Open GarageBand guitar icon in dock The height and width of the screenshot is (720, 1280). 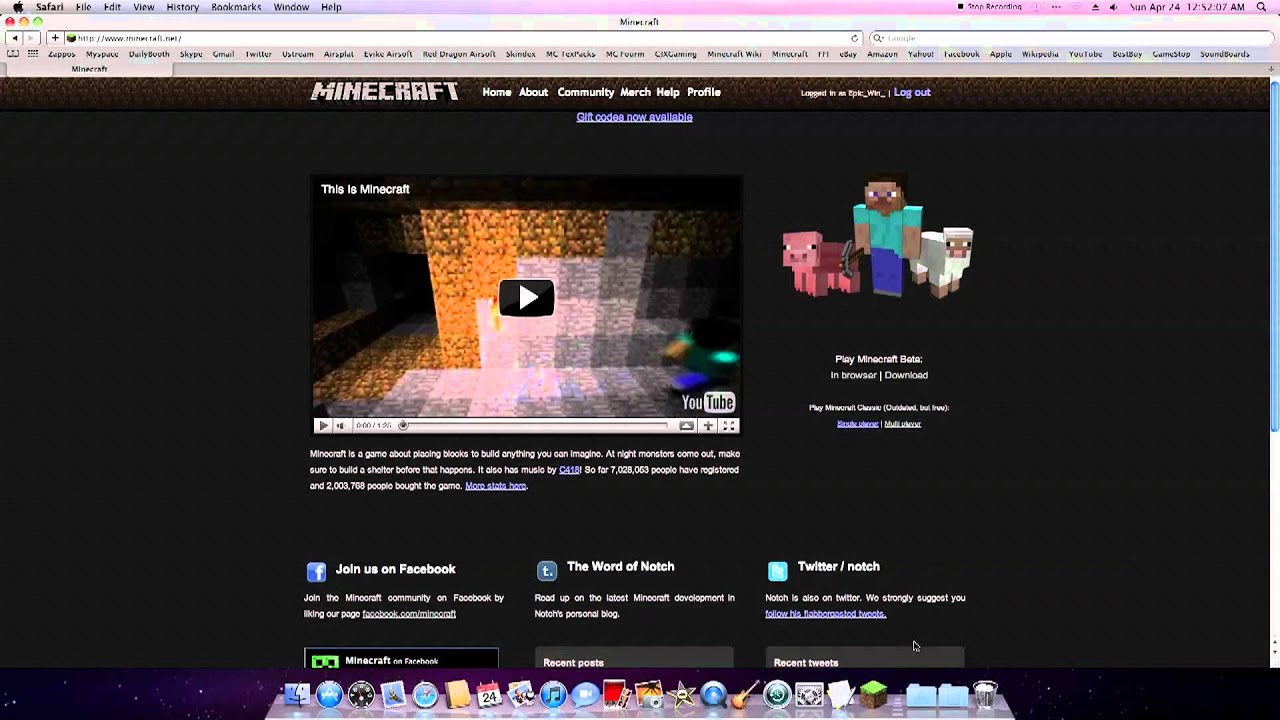click(x=745, y=694)
